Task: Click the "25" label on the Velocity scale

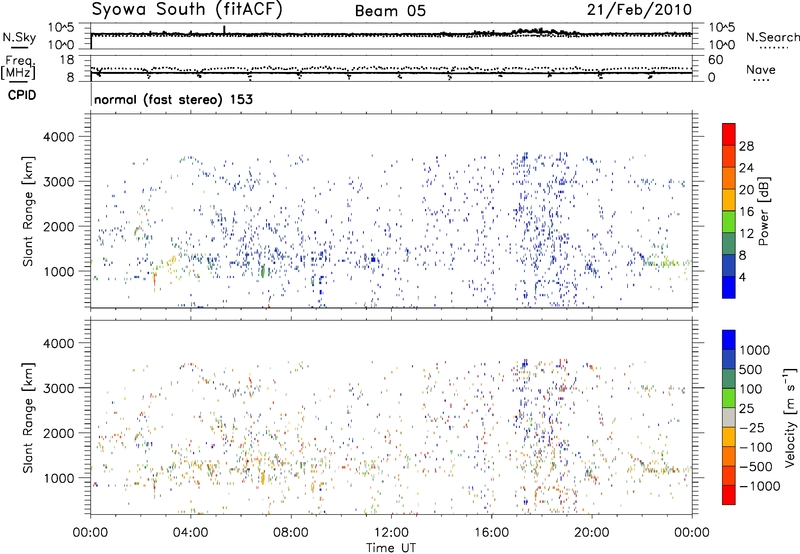Action: point(747,409)
